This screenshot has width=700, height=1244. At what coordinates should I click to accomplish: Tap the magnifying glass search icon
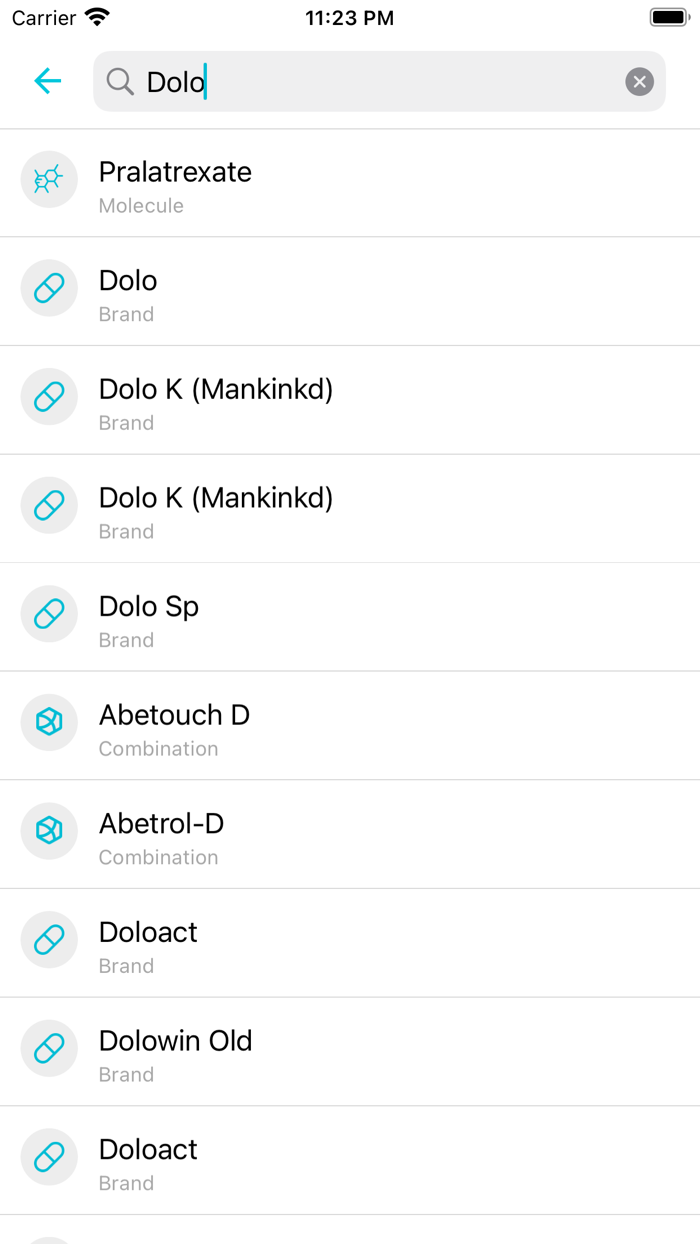tap(120, 82)
